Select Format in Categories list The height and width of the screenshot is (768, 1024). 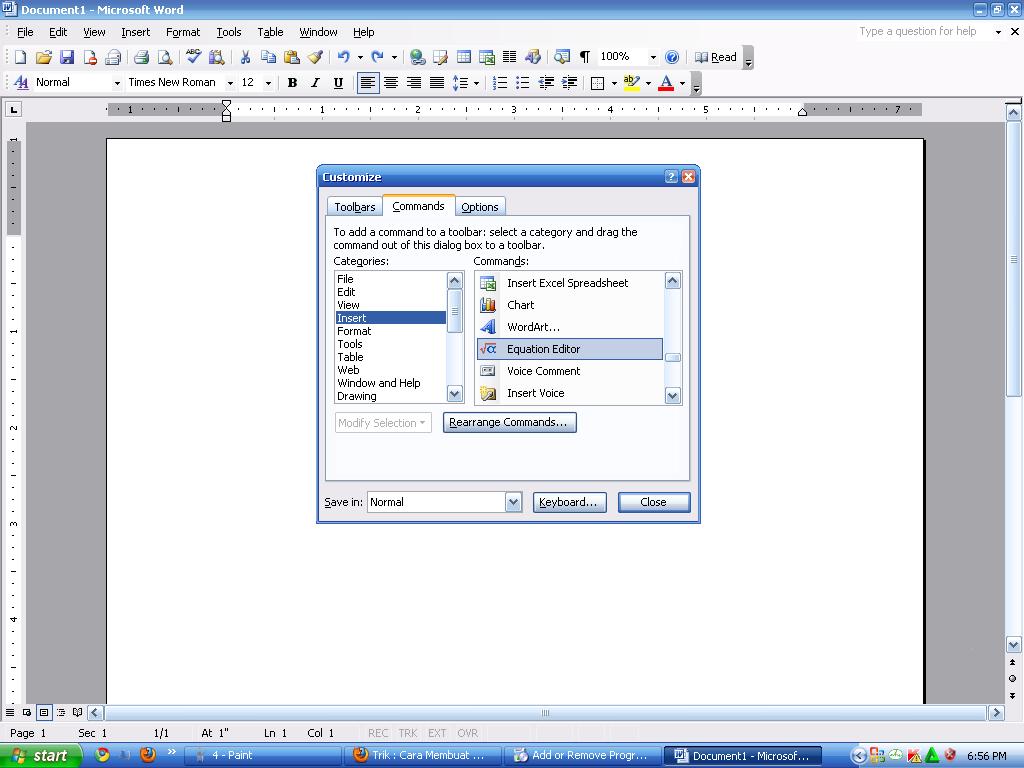pos(390,331)
